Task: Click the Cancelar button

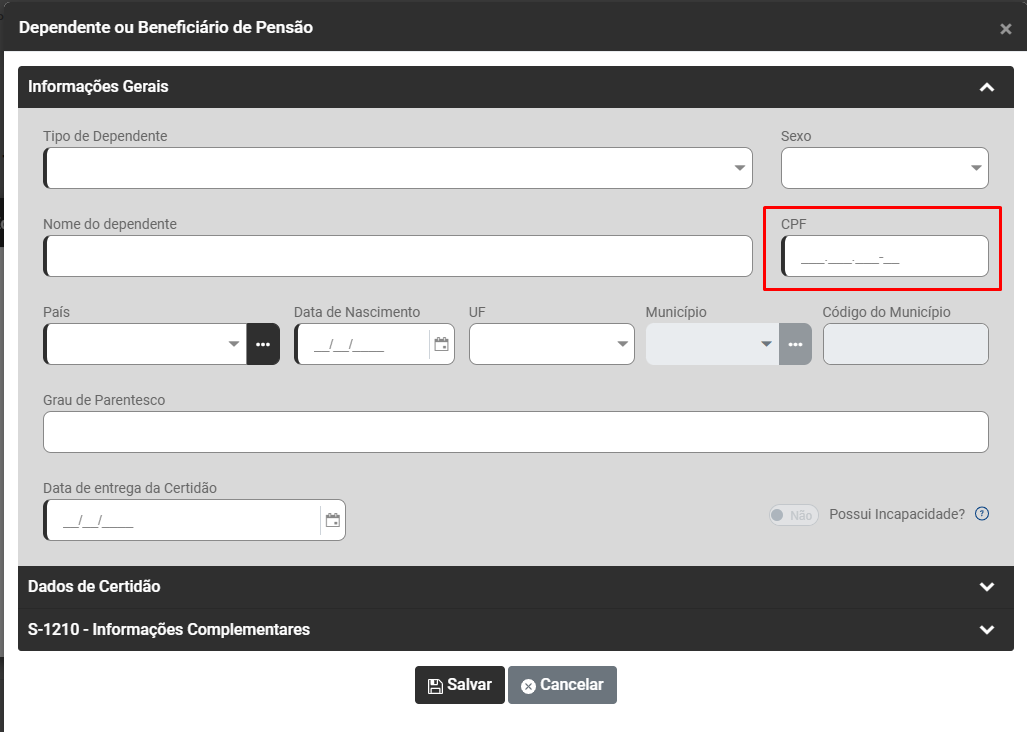Action: pyautogui.click(x=562, y=685)
